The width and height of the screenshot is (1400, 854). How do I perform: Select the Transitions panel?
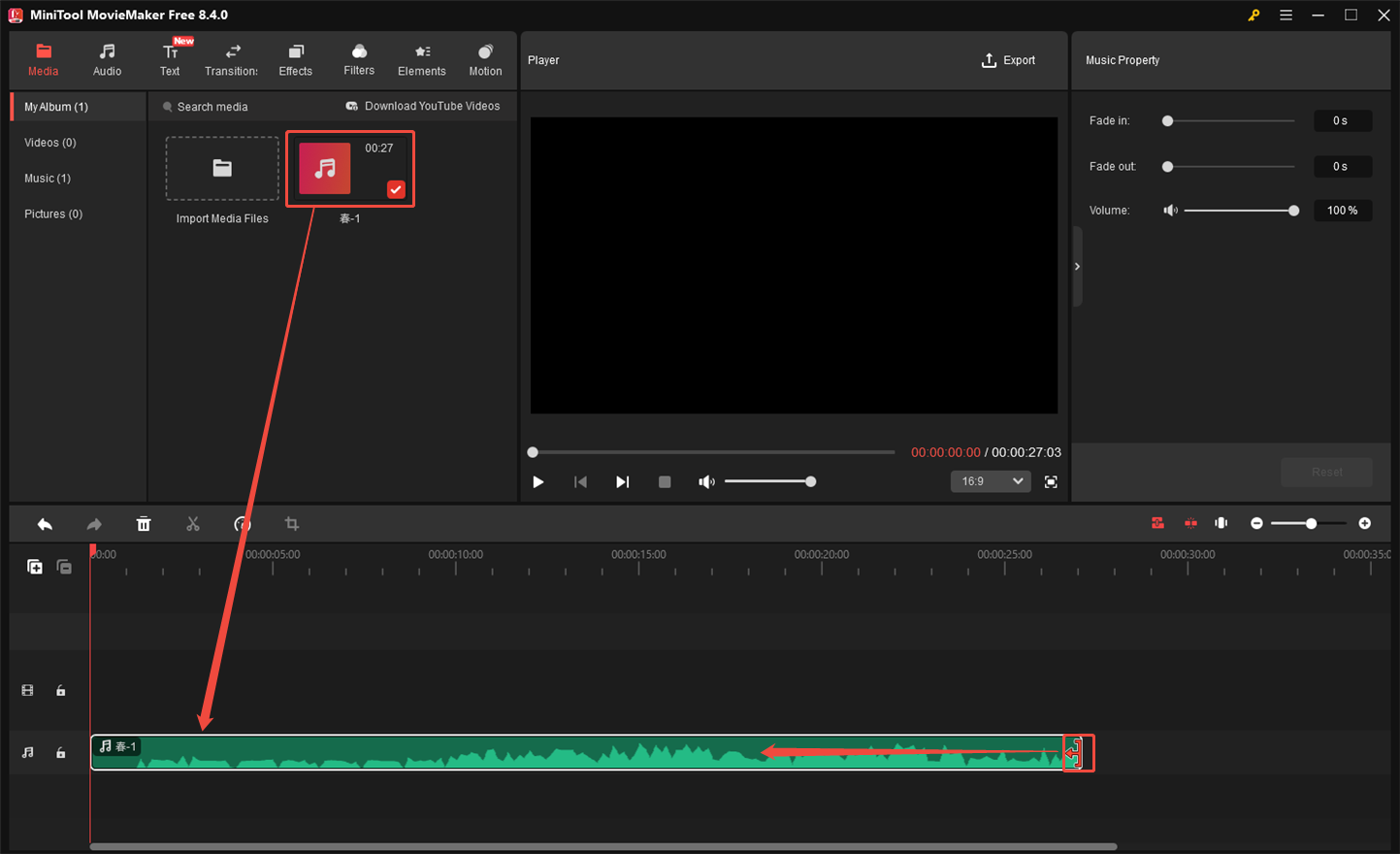[x=231, y=58]
